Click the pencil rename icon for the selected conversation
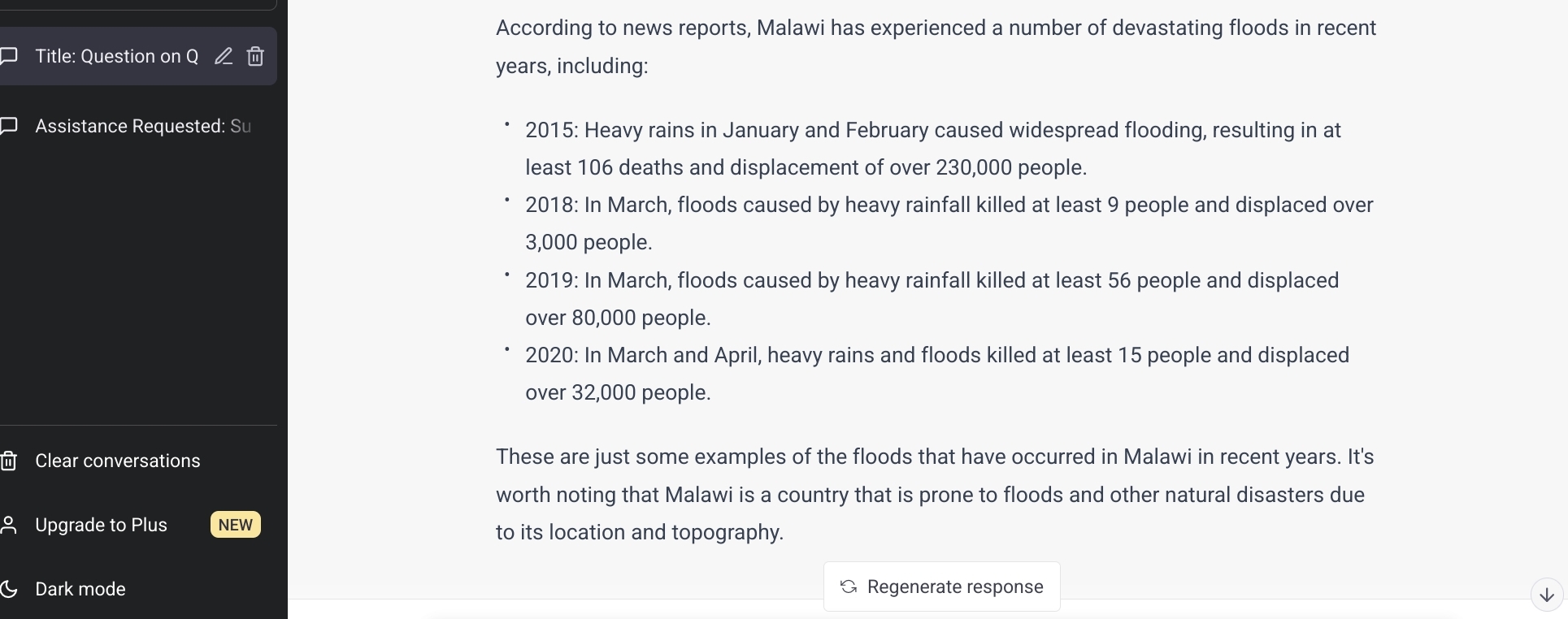This screenshot has width=1568, height=619. [224, 56]
